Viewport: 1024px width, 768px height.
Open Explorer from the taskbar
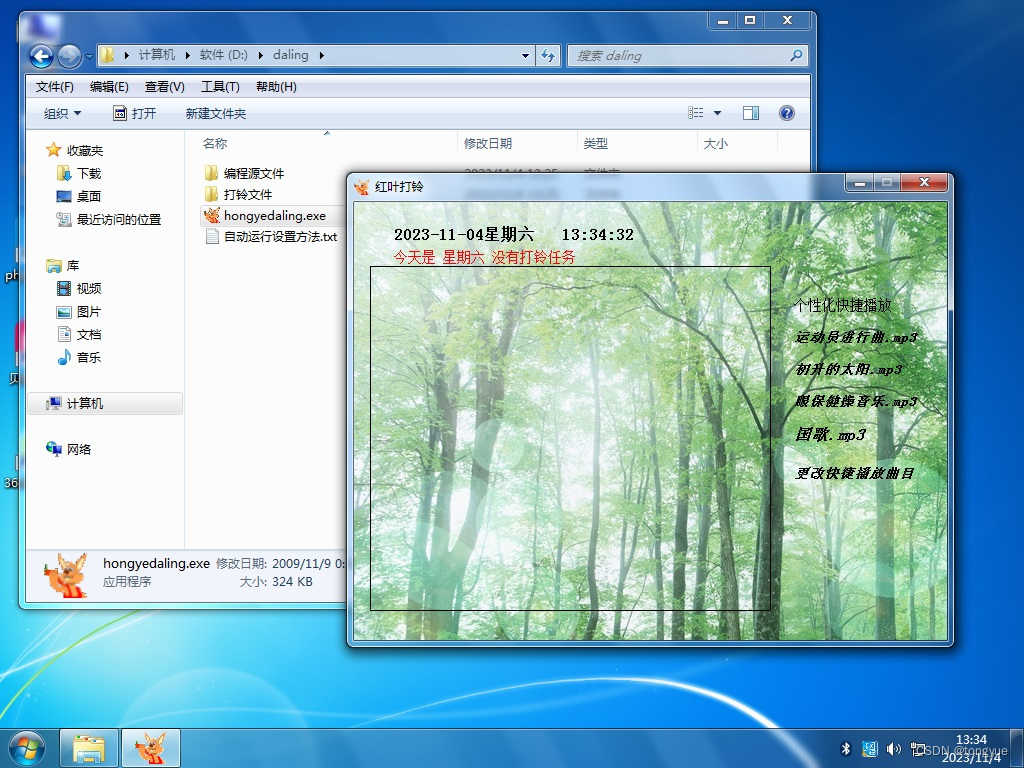coord(89,748)
